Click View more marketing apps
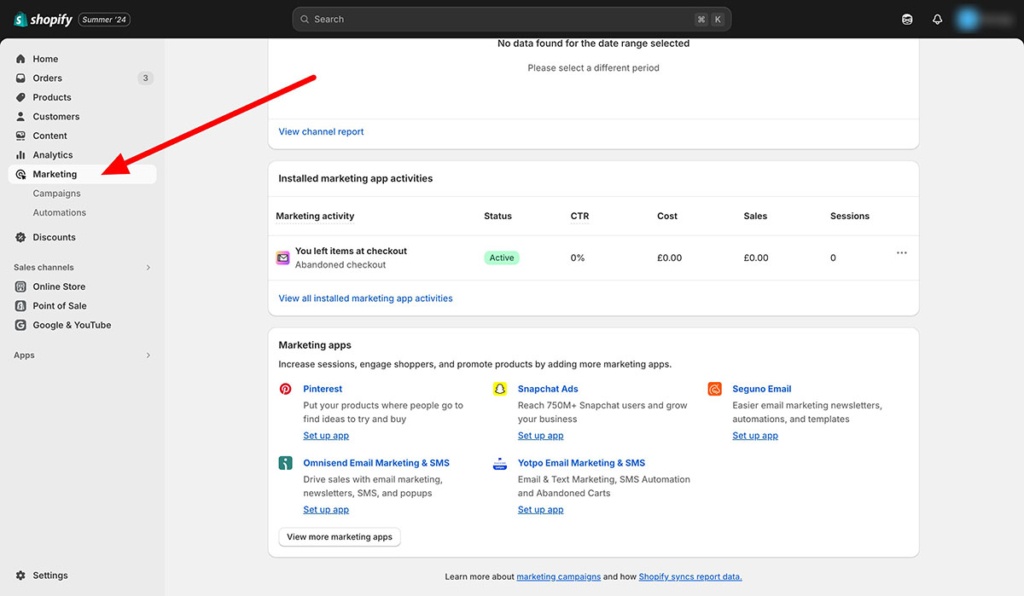This screenshot has height=596, width=1024. click(339, 536)
